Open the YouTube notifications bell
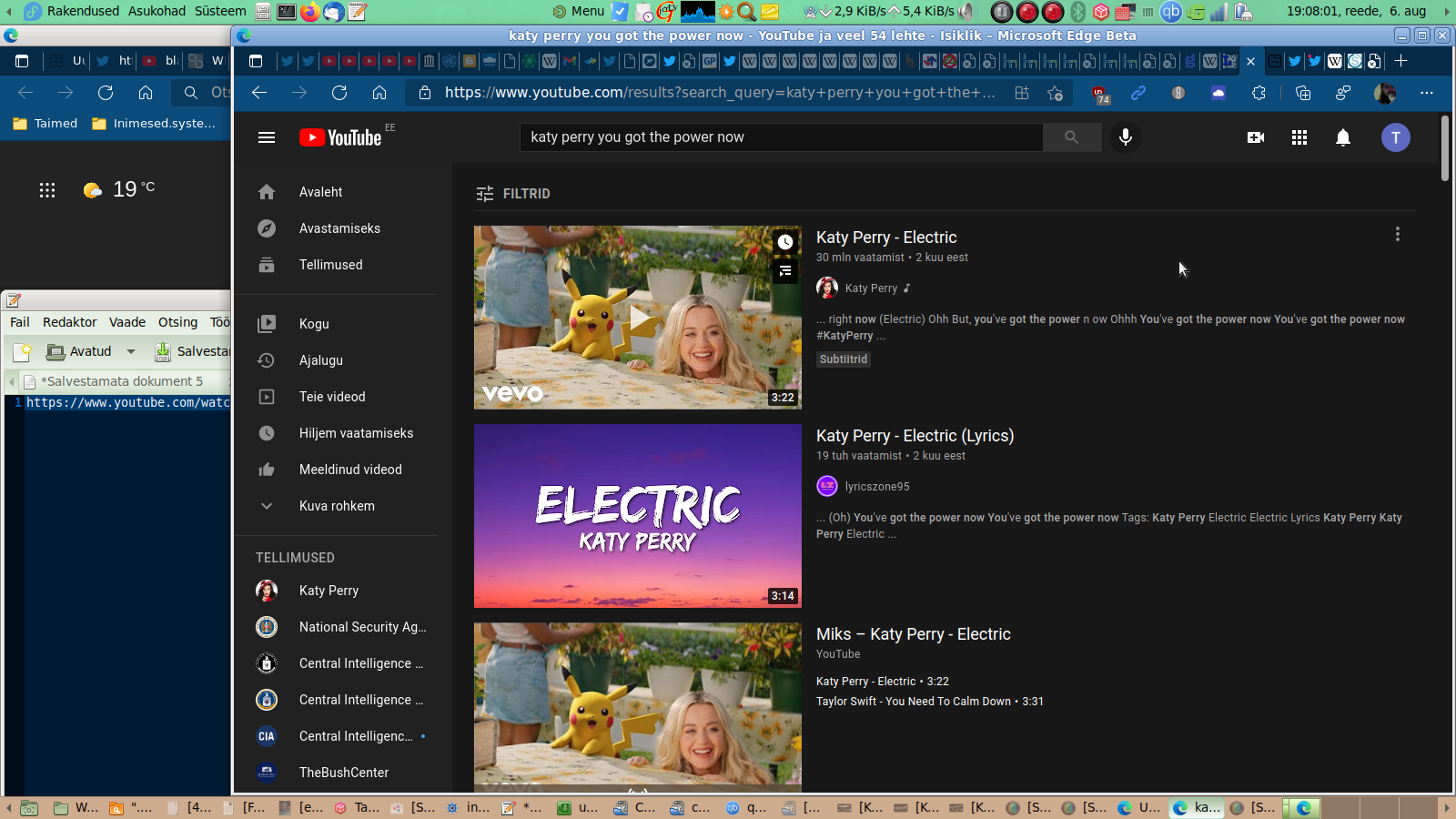The width and height of the screenshot is (1456, 819). coord(1342,137)
